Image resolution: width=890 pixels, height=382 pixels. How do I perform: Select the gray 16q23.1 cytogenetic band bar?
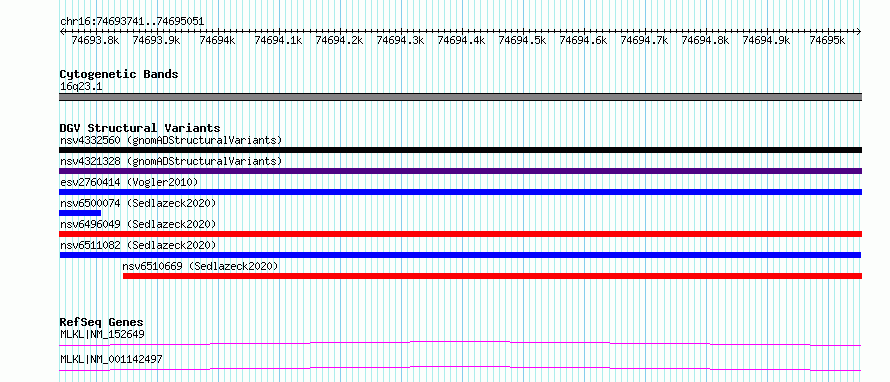click(460, 97)
